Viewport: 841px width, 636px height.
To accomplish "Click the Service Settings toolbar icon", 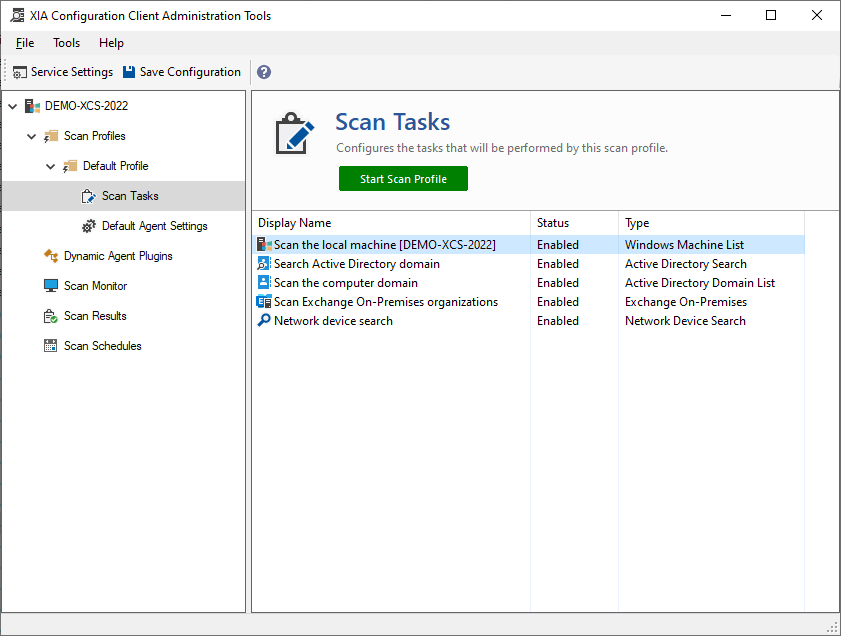I will (x=20, y=72).
